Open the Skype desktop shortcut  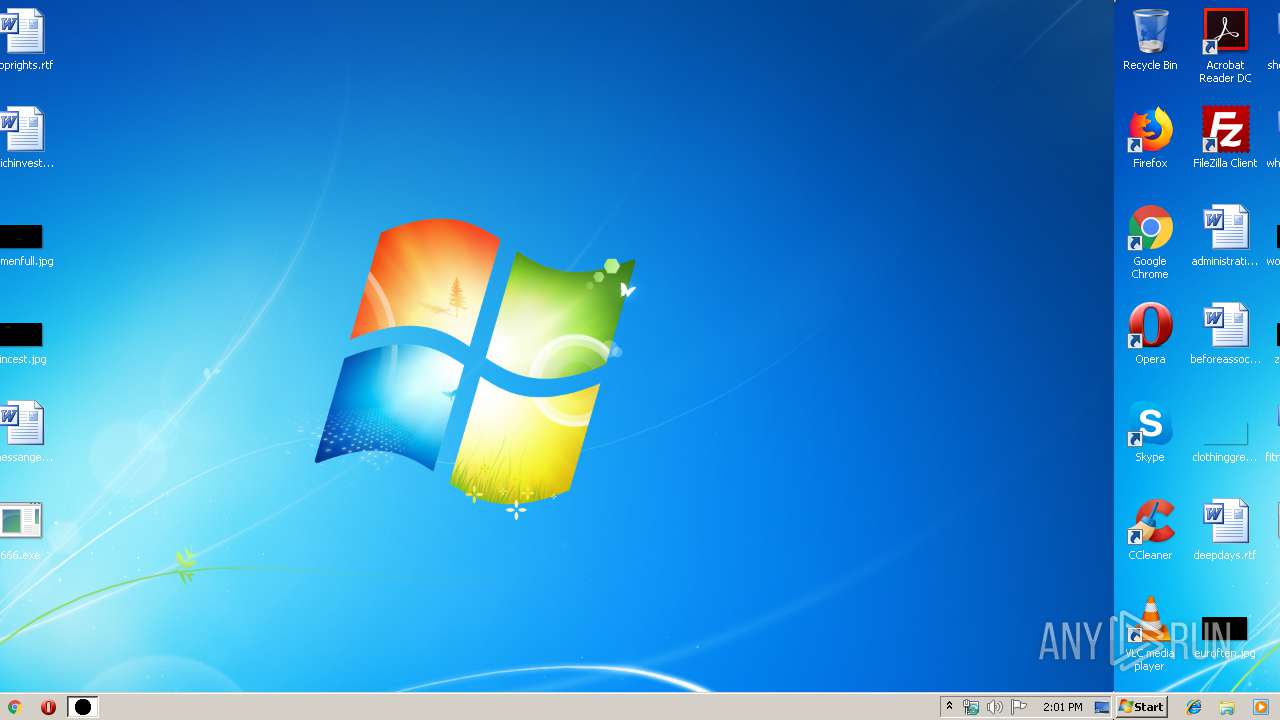click(1150, 432)
